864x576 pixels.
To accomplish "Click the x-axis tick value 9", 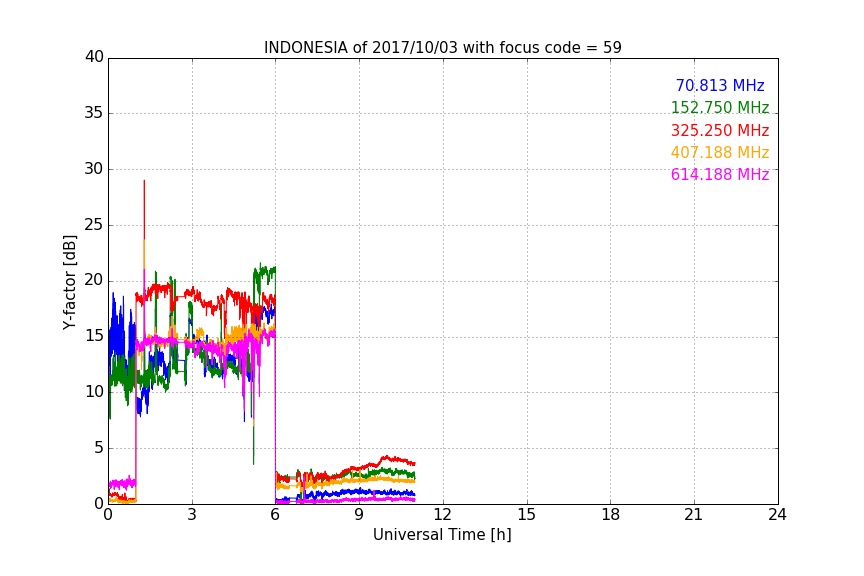I will (x=359, y=515).
